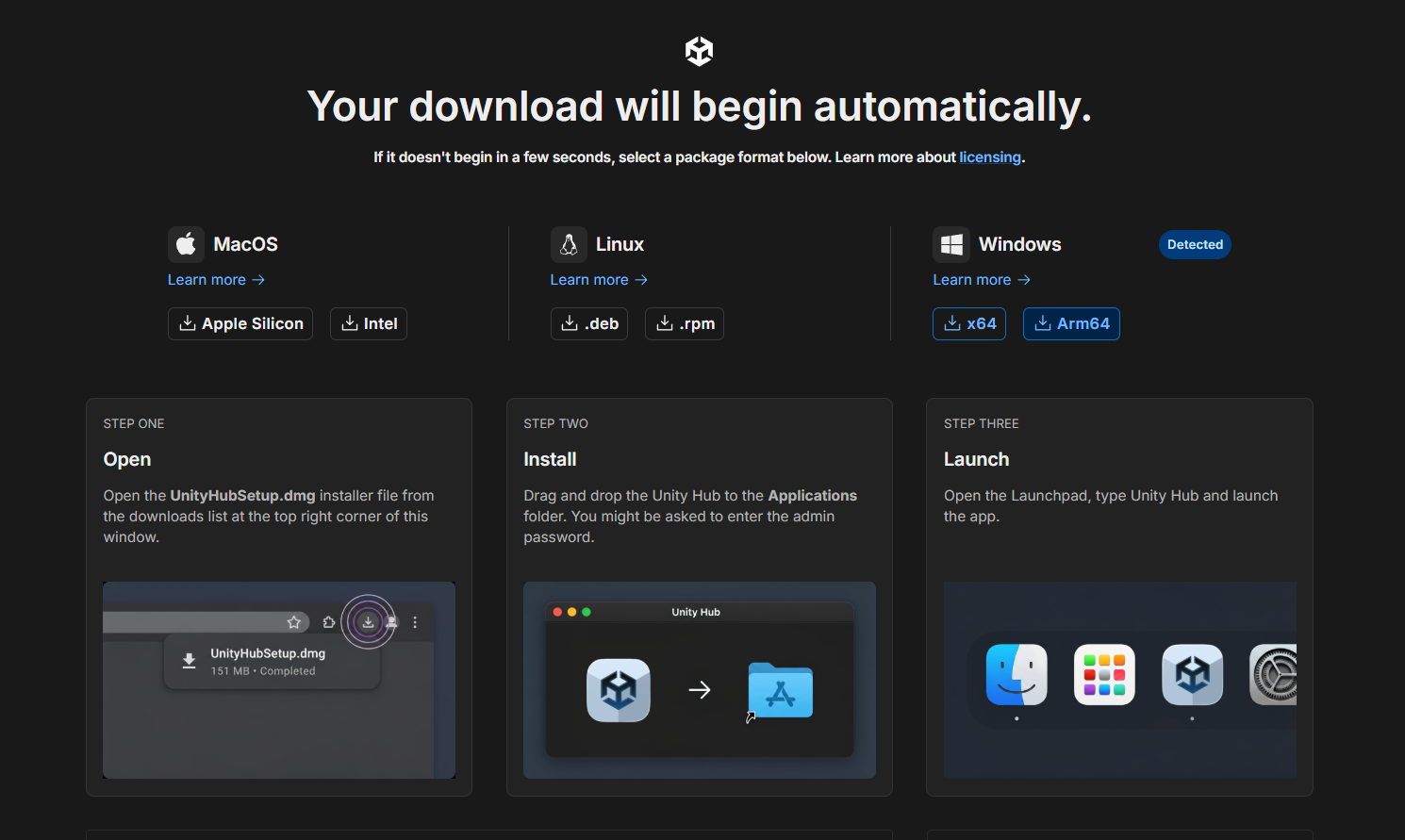This screenshot has height=840, width=1405.
Task: Click the green zoom dot in Unity Hub window
Action: pyautogui.click(x=587, y=612)
